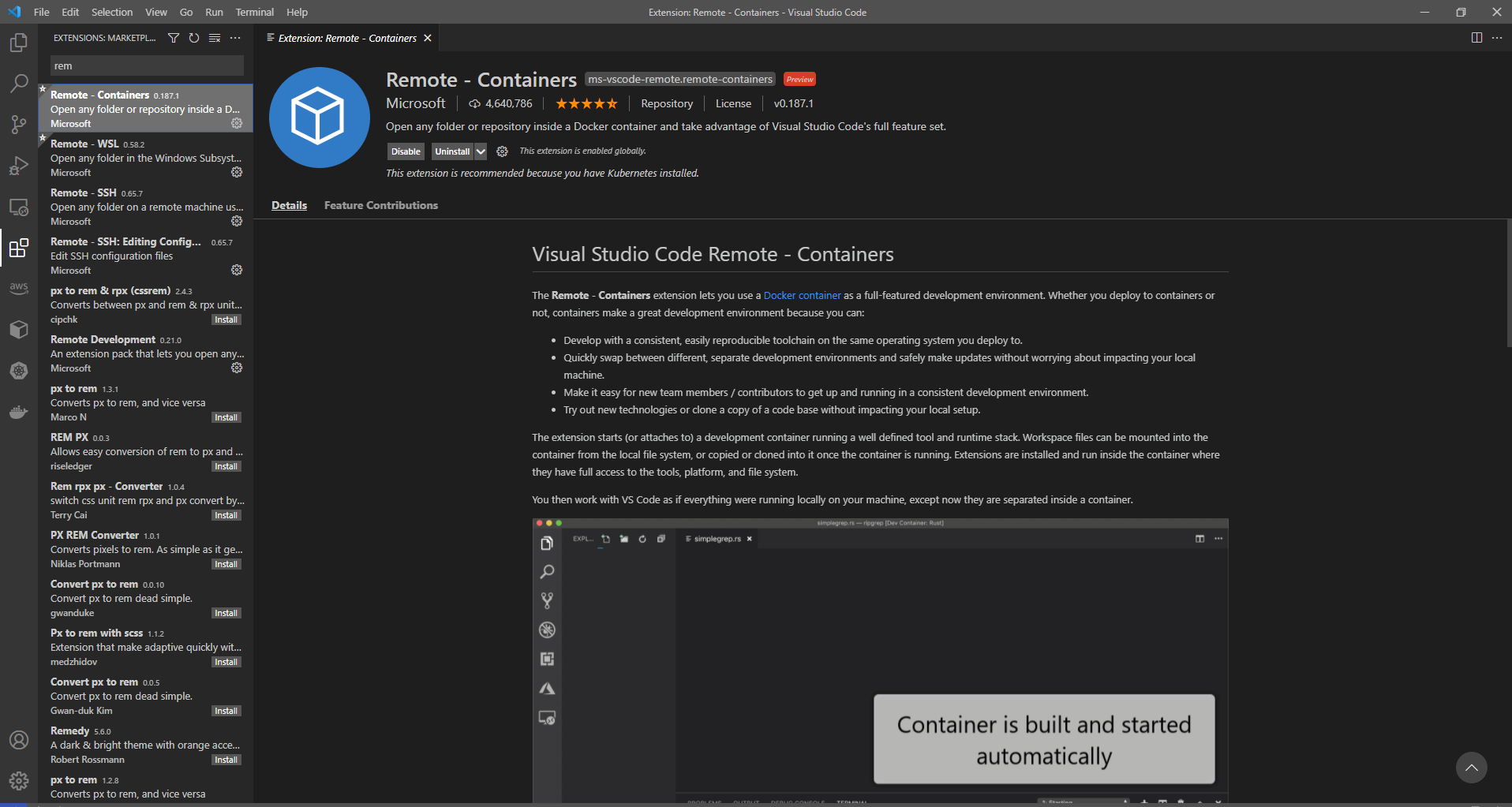Disable the Remote - Containers extension
1512x807 pixels.
(406, 151)
